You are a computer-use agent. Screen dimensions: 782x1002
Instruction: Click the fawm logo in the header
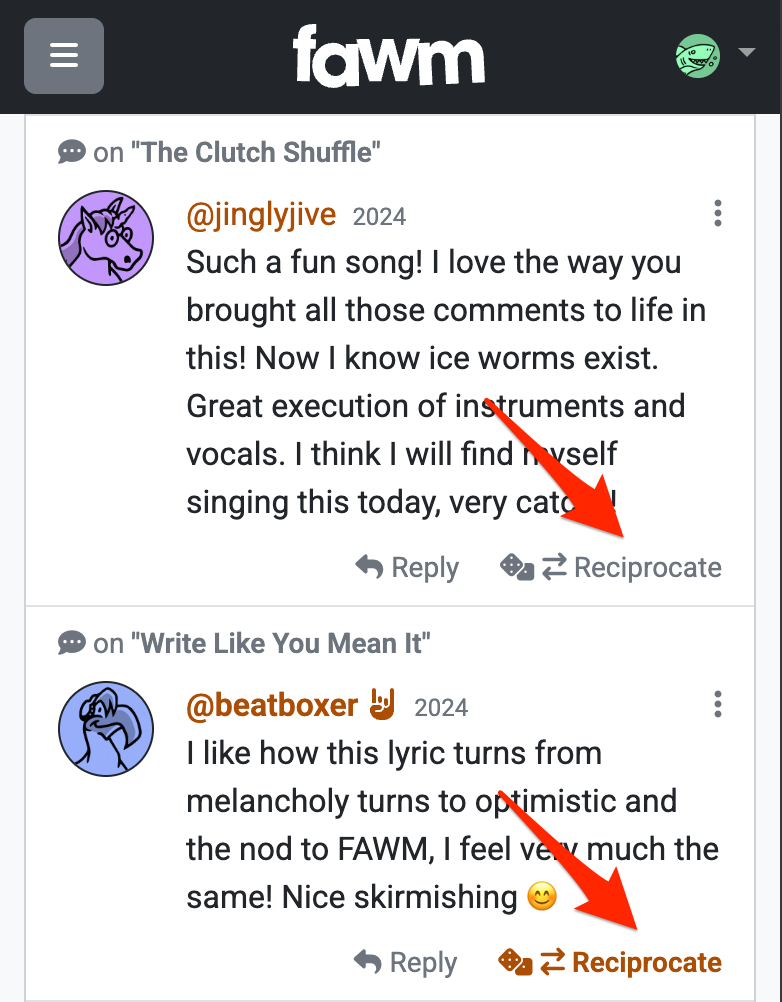pyautogui.click(x=388, y=56)
